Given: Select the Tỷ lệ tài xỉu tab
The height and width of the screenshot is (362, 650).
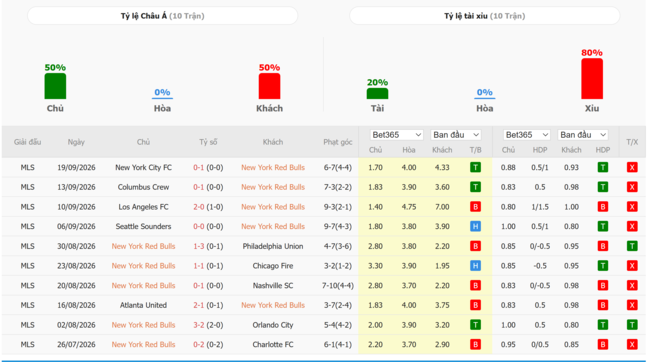Looking at the screenshot, I should point(485,16).
